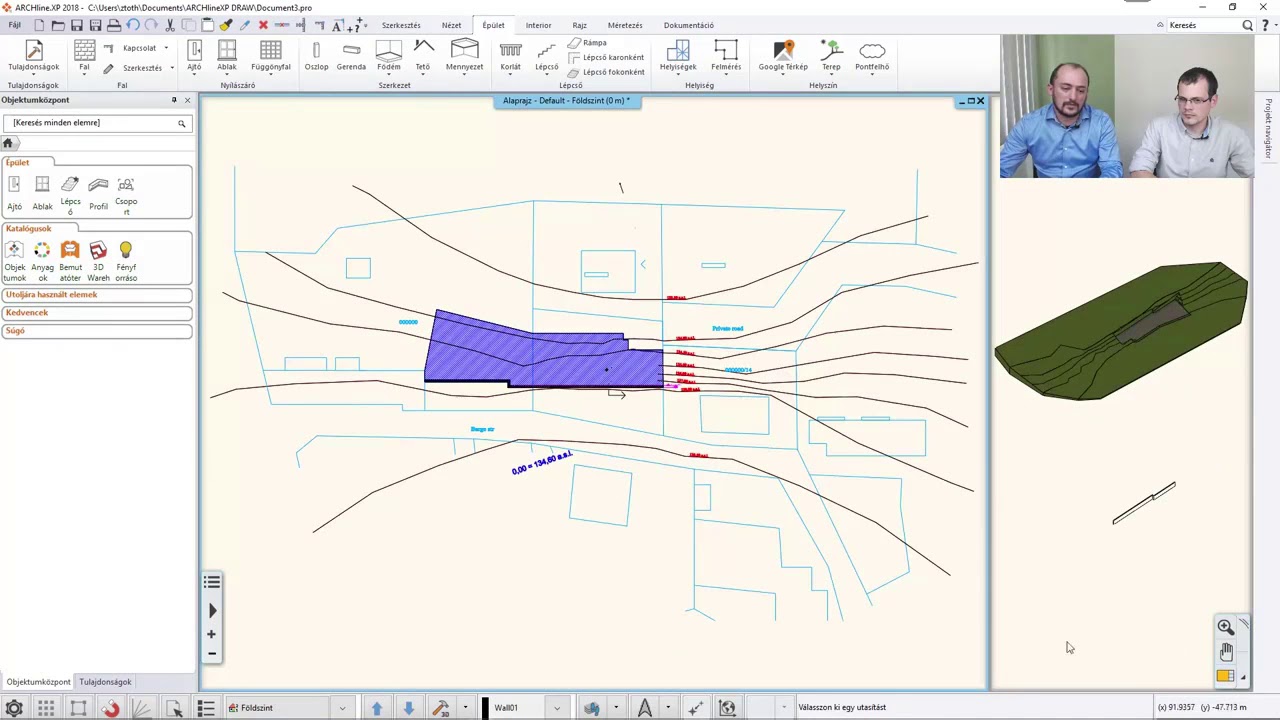Select the Oszlop column tool
Viewport: 1280px width, 720px height.
pyautogui.click(x=316, y=56)
